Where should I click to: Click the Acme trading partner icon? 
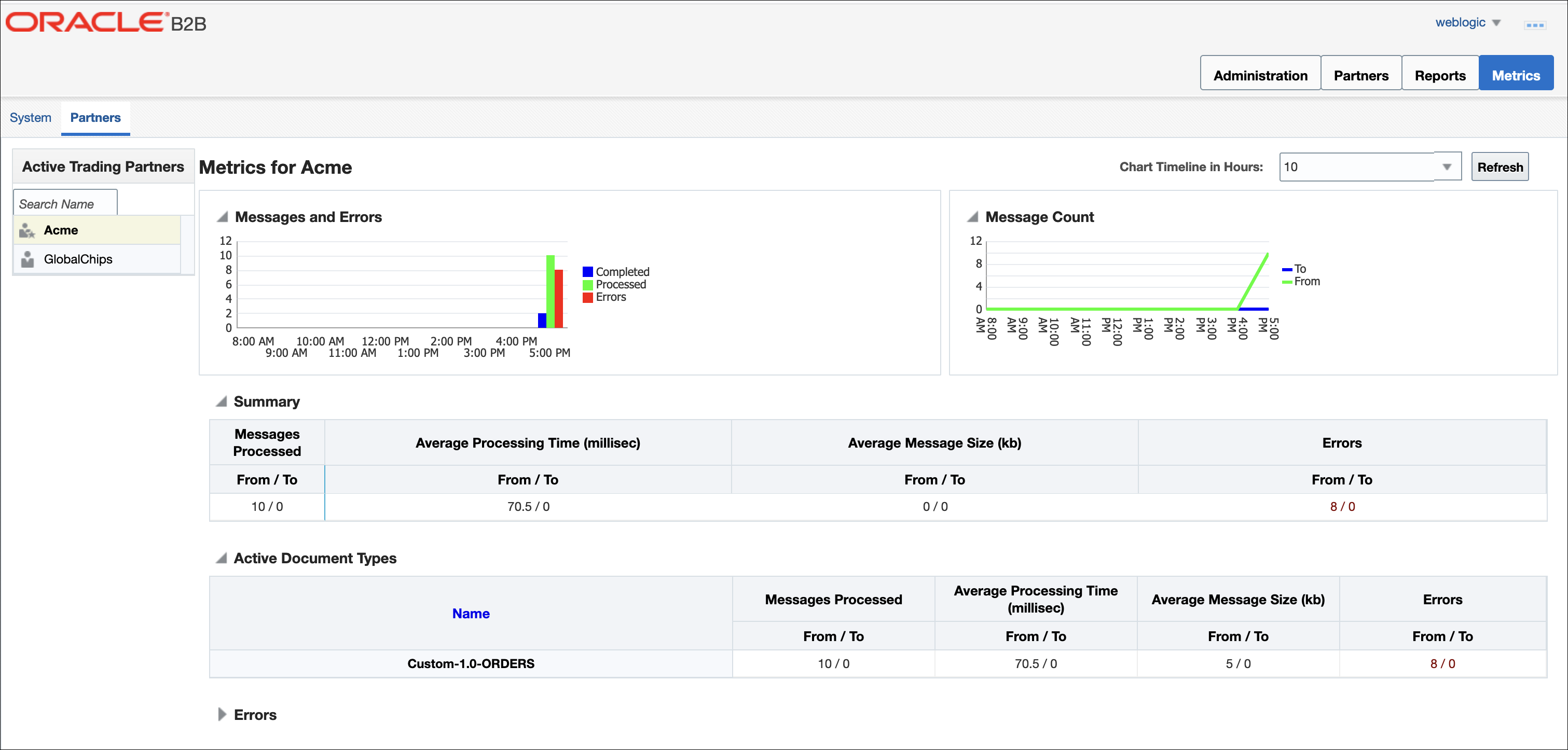27,230
